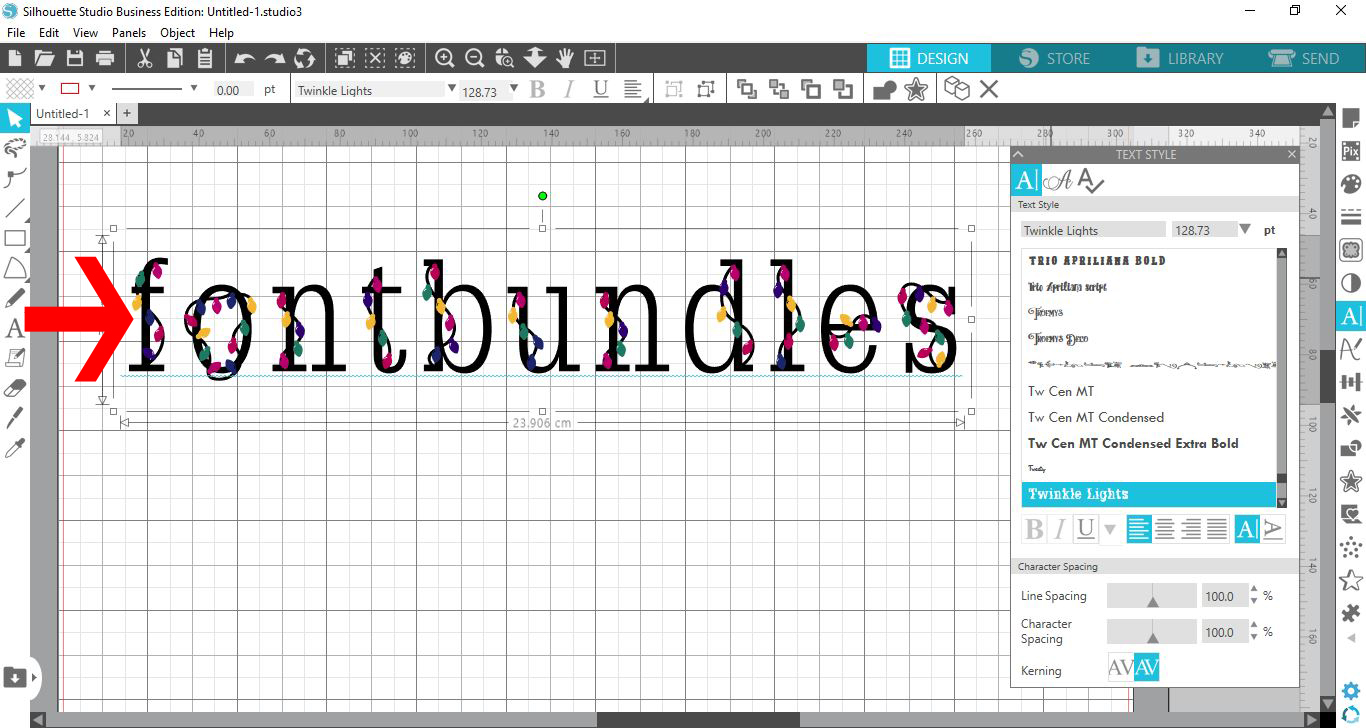Choose Tw Cen MT Condensed Extra Bold font
Image resolution: width=1366 pixels, height=728 pixels.
1133,443
